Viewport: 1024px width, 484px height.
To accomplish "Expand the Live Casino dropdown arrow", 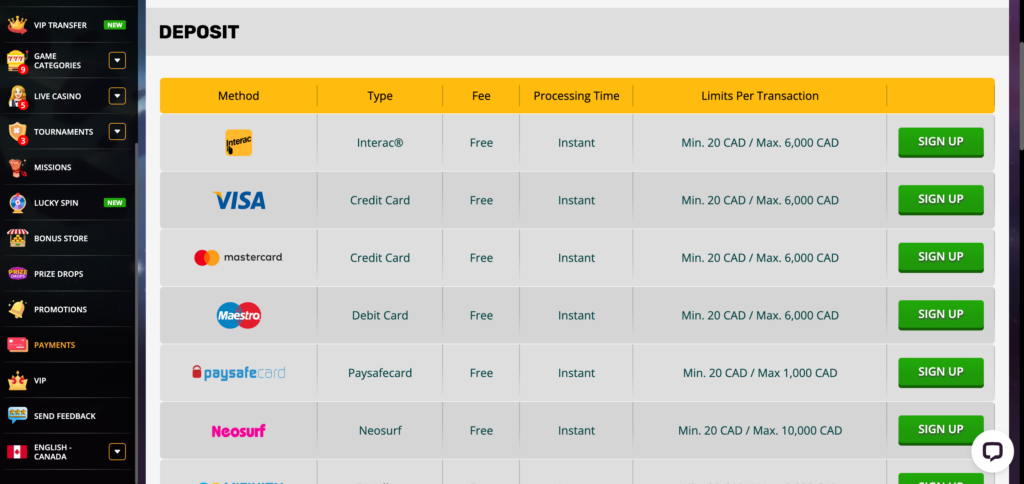I will [x=117, y=96].
